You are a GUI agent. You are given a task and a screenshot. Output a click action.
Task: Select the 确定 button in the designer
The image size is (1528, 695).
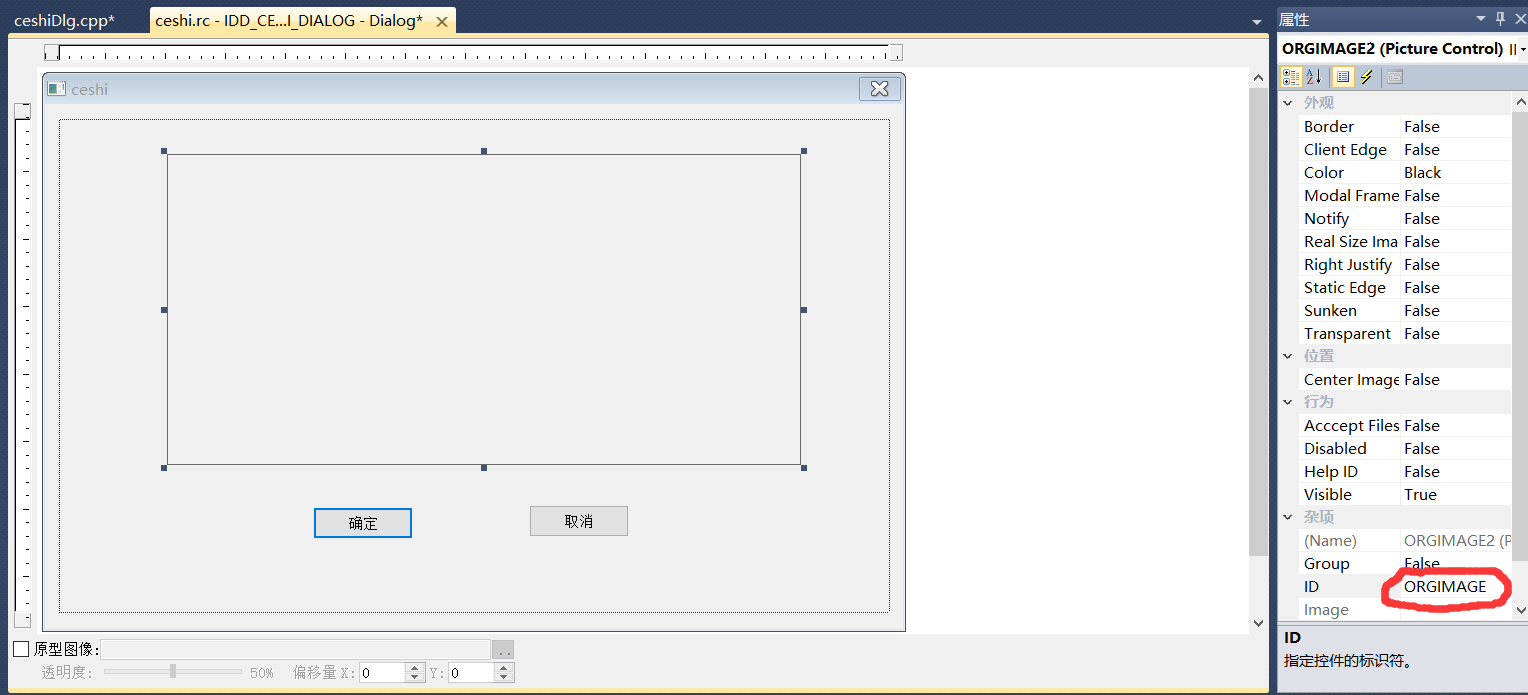pos(362,522)
